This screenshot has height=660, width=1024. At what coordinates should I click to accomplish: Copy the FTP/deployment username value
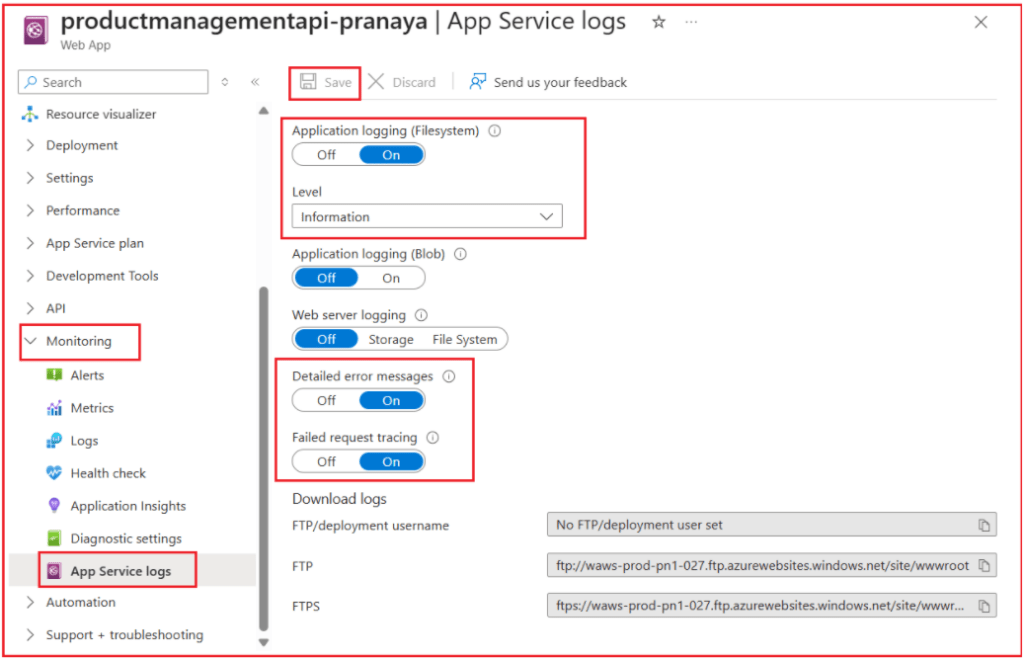(x=984, y=525)
